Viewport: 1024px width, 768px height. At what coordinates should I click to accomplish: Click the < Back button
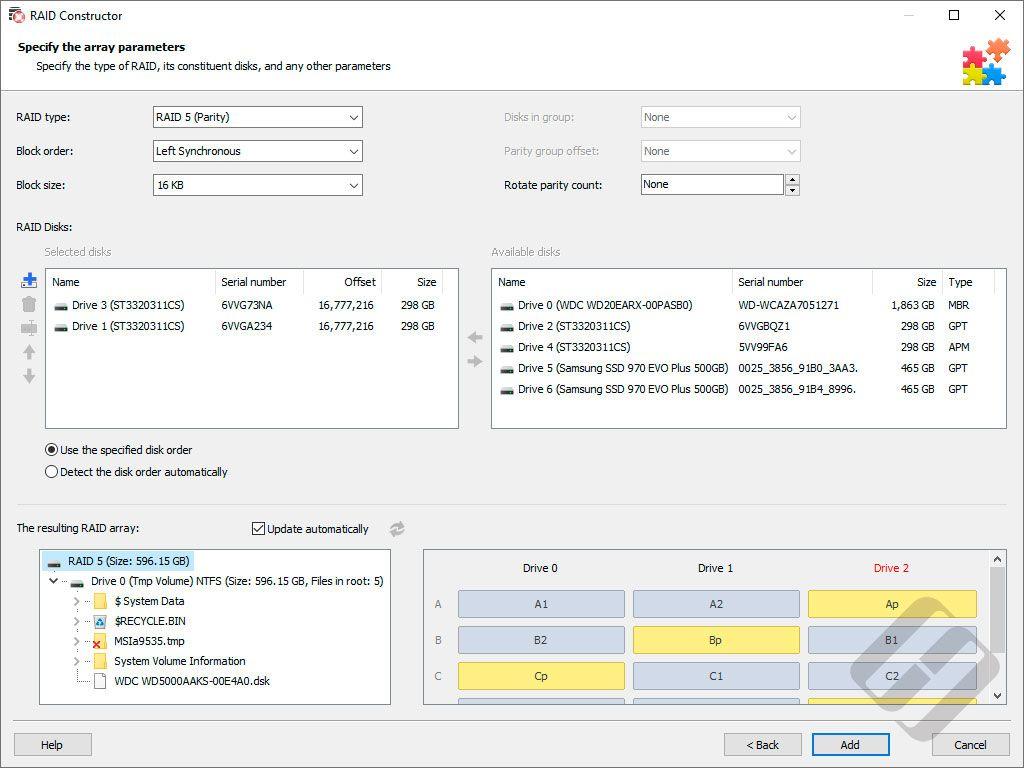763,744
